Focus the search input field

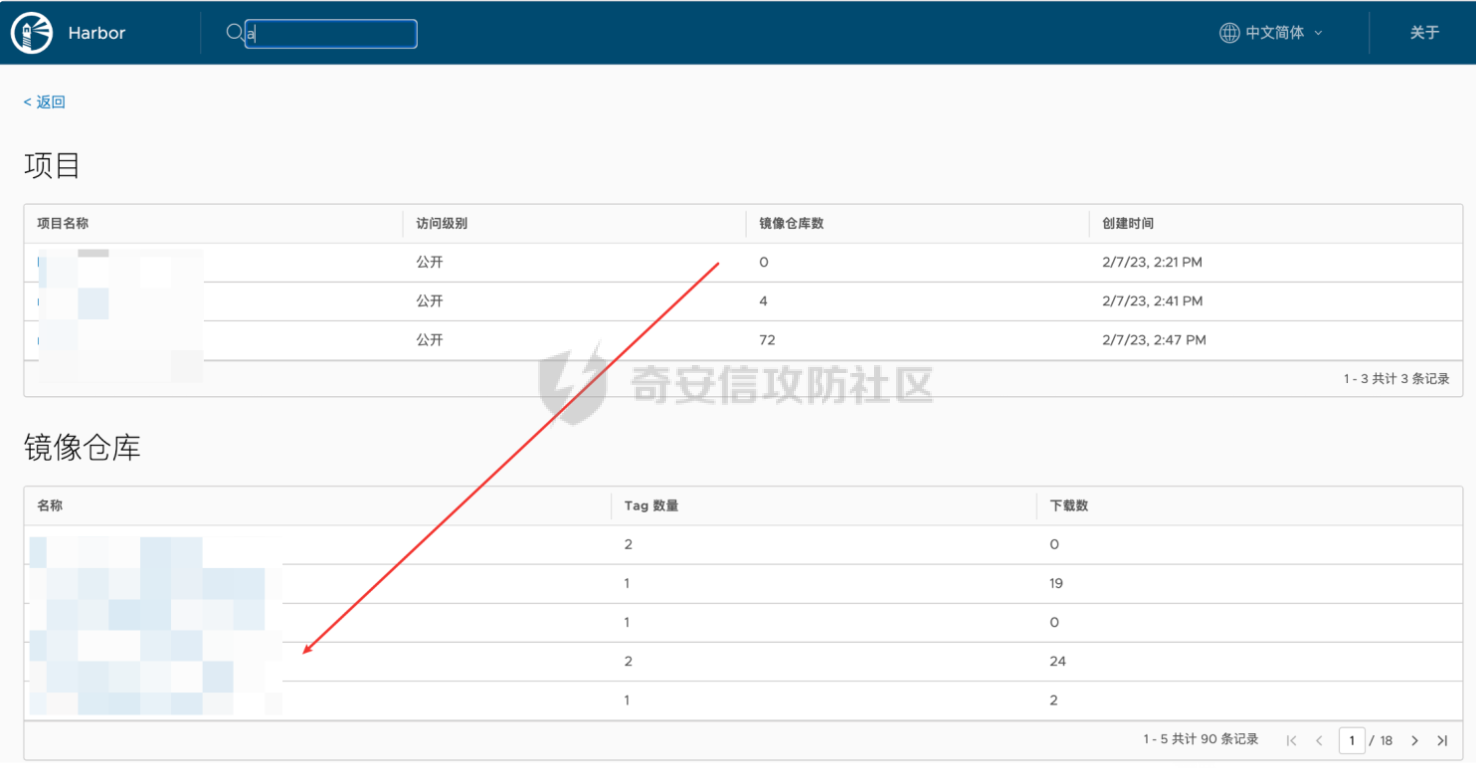(331, 34)
